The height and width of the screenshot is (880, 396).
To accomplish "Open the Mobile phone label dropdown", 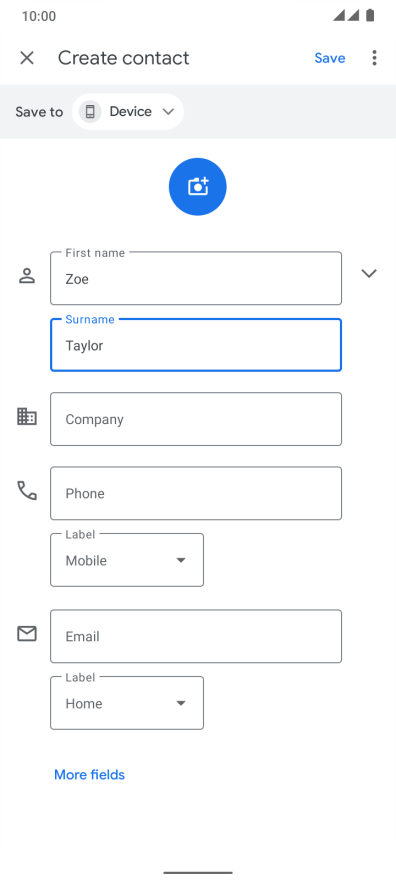I will 127,560.
